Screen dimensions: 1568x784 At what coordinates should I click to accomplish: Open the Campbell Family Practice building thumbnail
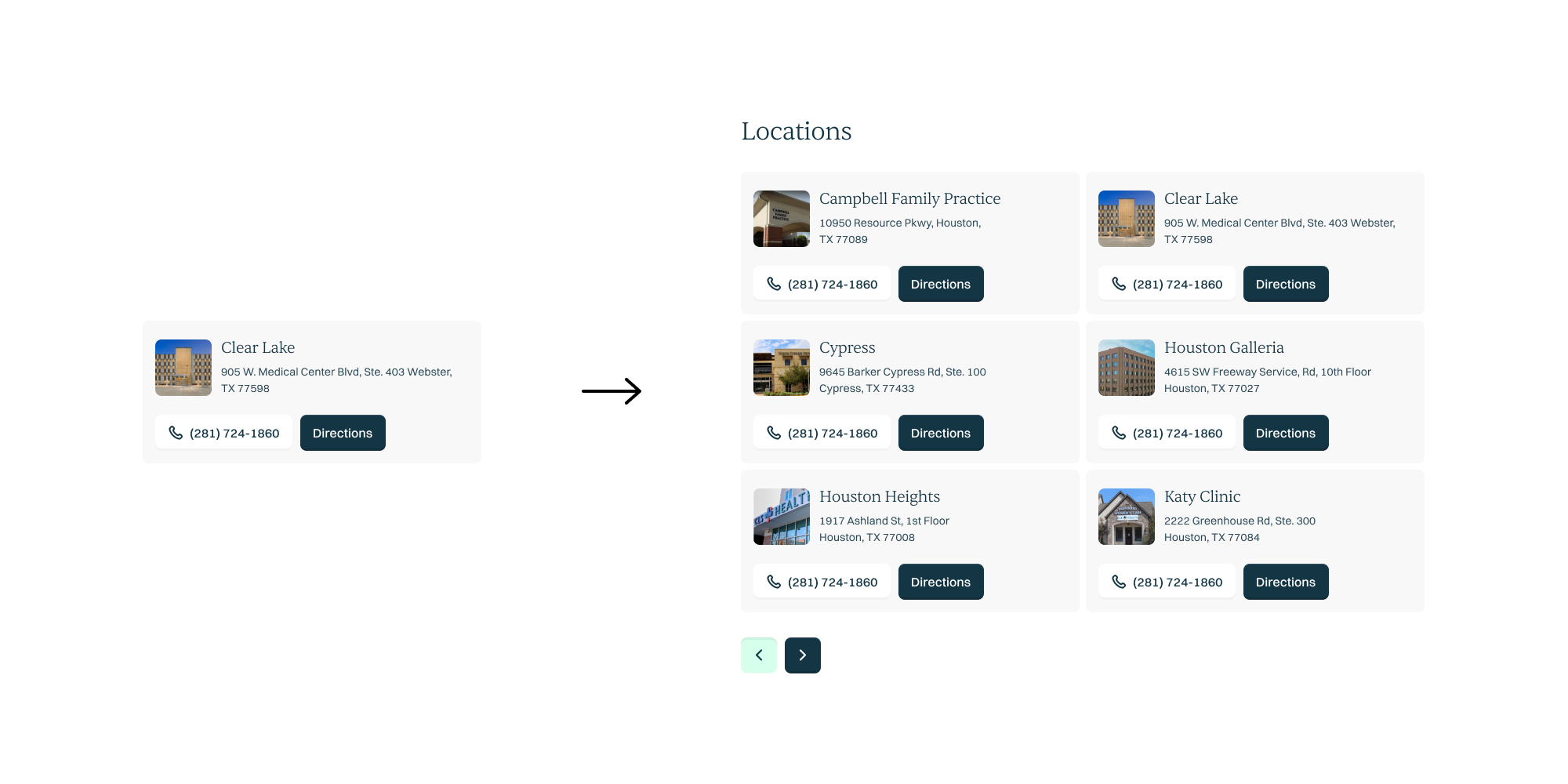[x=782, y=219]
